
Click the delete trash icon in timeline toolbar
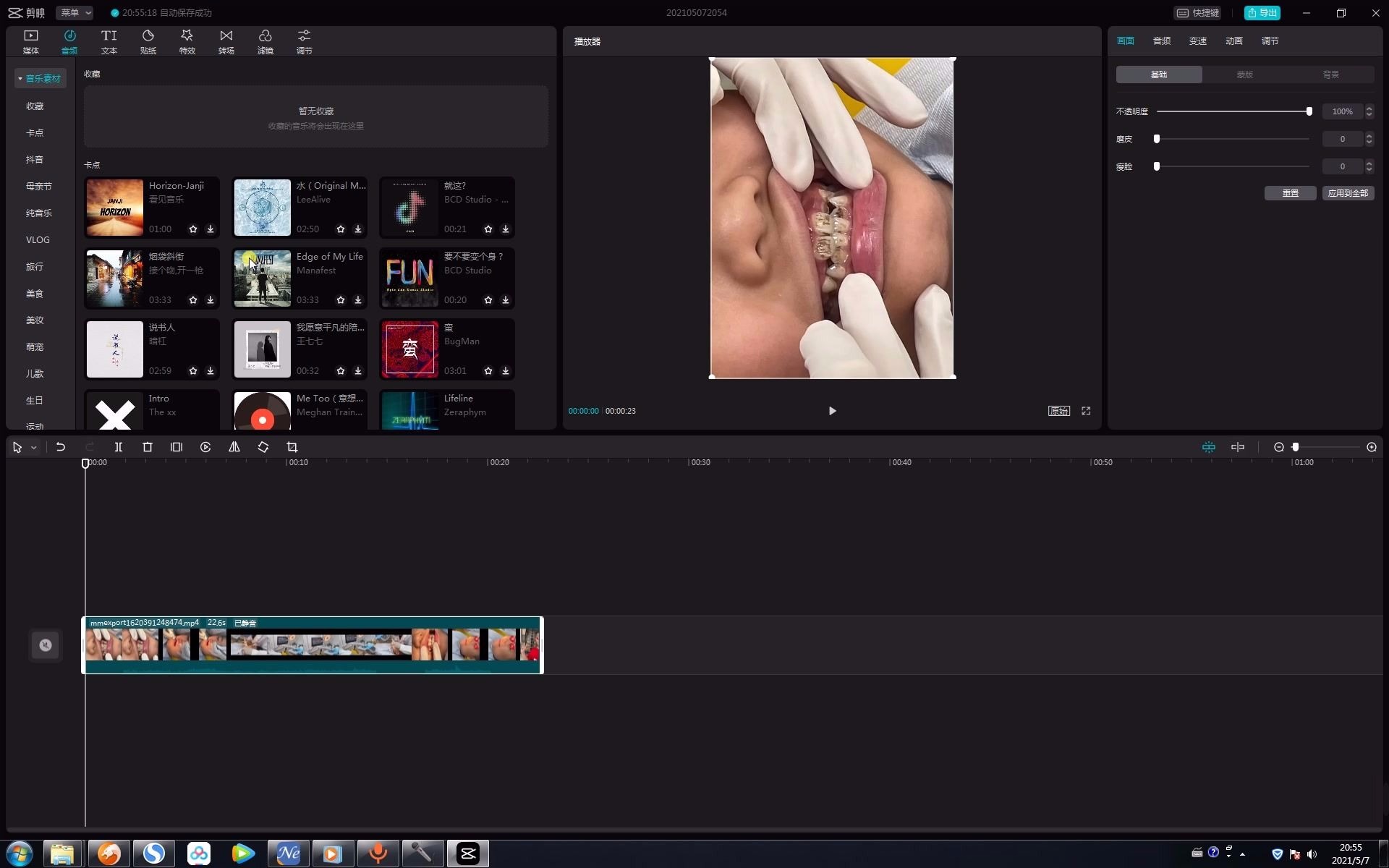[x=148, y=447]
